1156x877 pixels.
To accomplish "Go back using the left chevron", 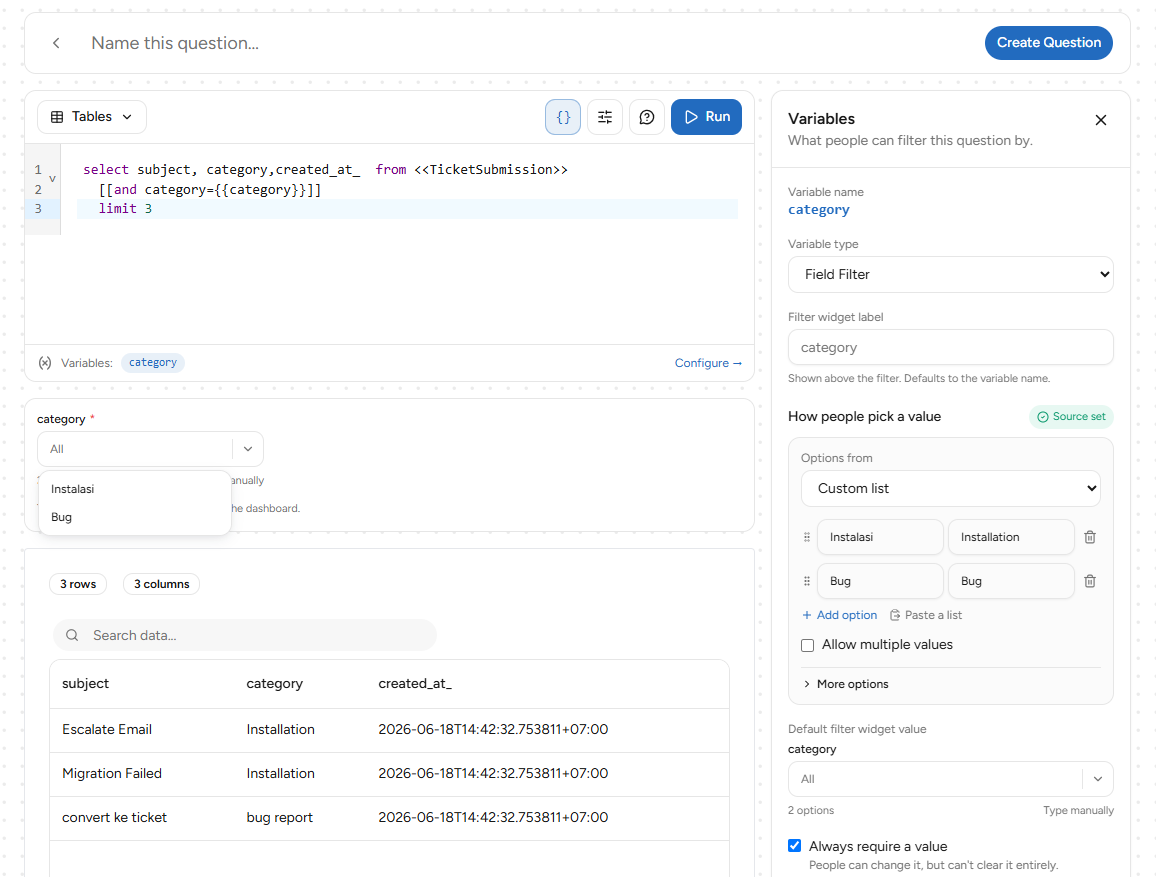I will coord(56,43).
